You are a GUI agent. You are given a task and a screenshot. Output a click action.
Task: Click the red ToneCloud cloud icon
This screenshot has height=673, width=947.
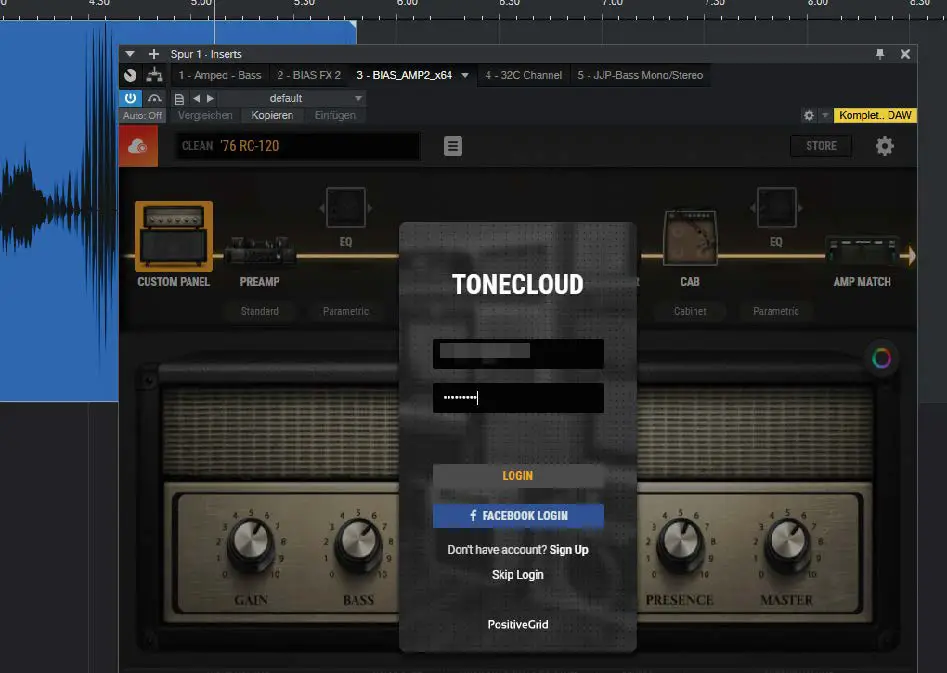[x=137, y=146]
